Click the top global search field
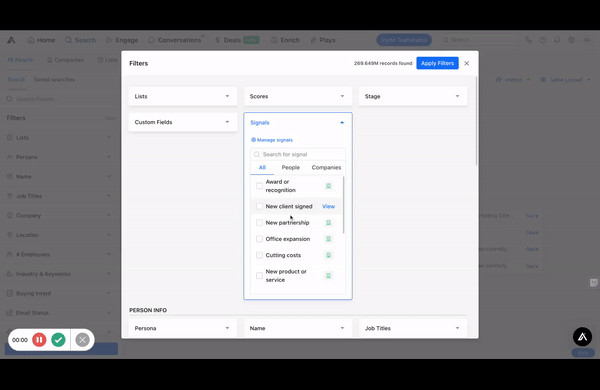600x390 pixels. [x=479, y=40]
